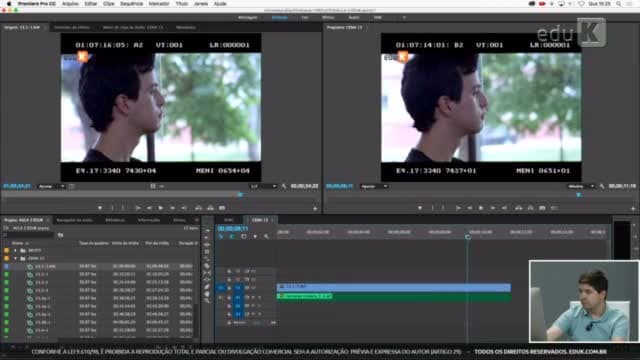Select the Rate Stretch tool
The width and height of the screenshot is (640, 360).
(x=207, y=258)
